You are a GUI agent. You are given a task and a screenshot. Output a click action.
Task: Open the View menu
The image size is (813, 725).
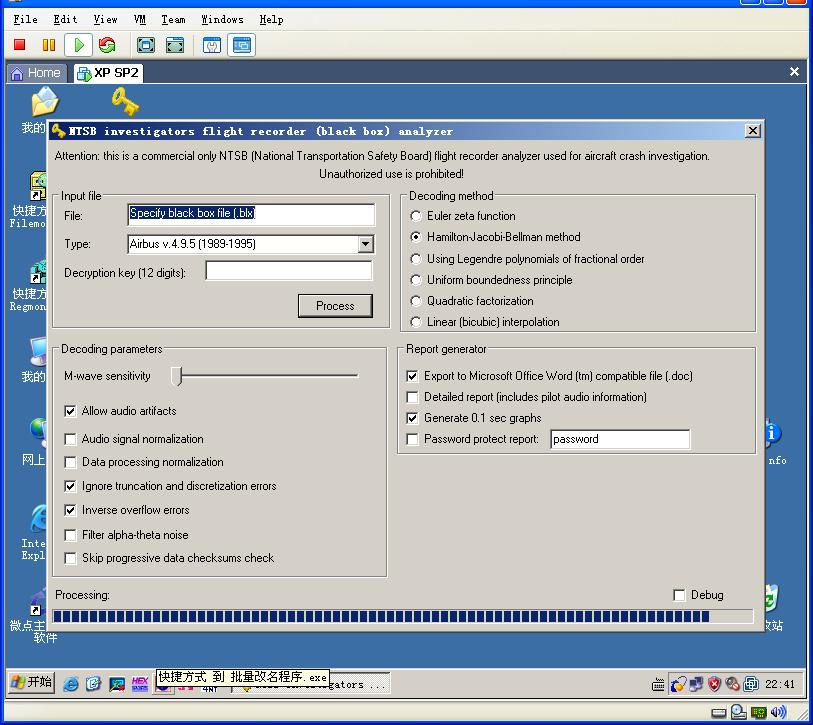pyautogui.click(x=105, y=20)
